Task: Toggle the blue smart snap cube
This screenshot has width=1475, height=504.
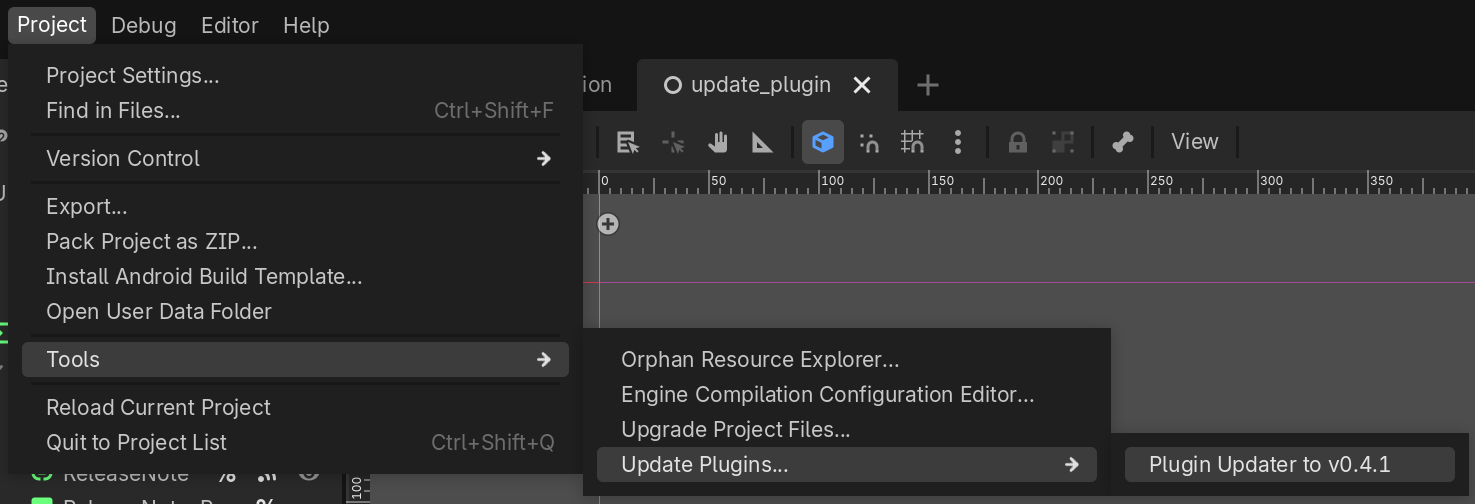Action: 823,142
